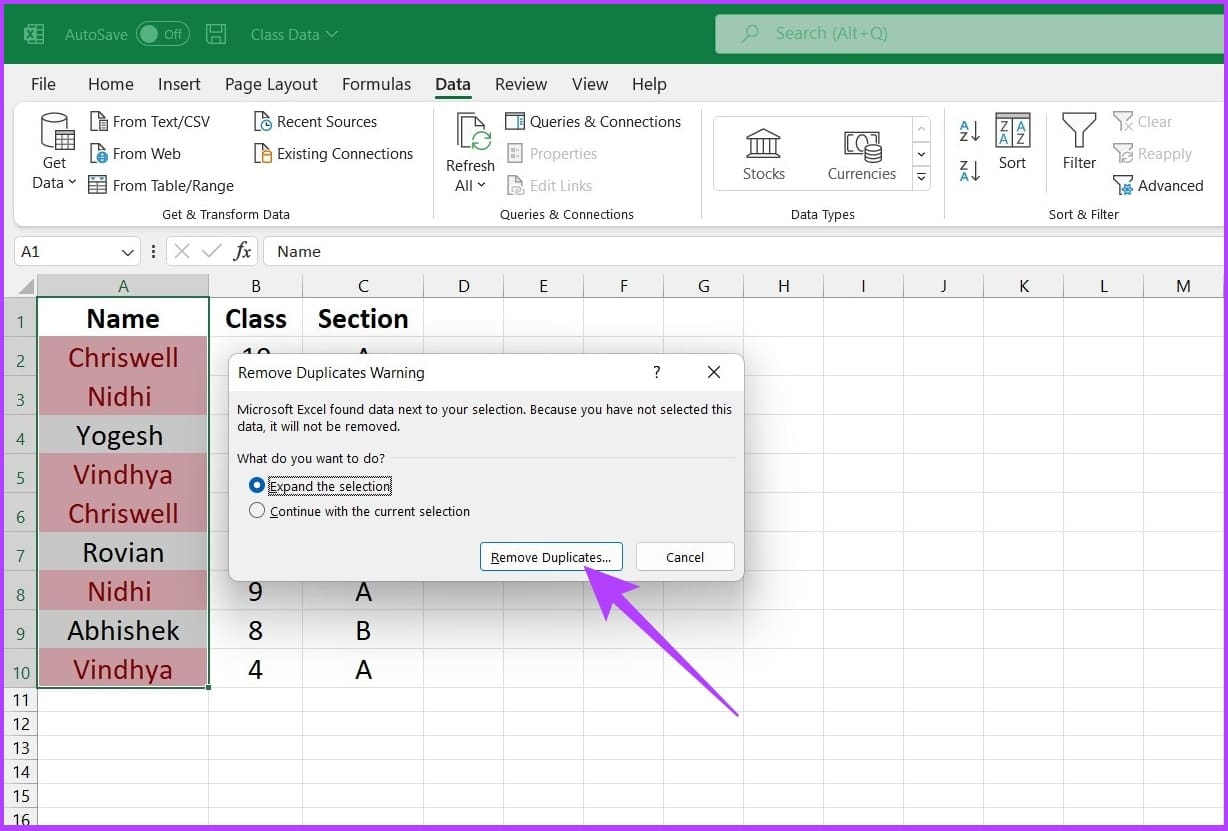The height and width of the screenshot is (831, 1228).
Task: Click the formula bar containing Name
Action: tap(745, 252)
